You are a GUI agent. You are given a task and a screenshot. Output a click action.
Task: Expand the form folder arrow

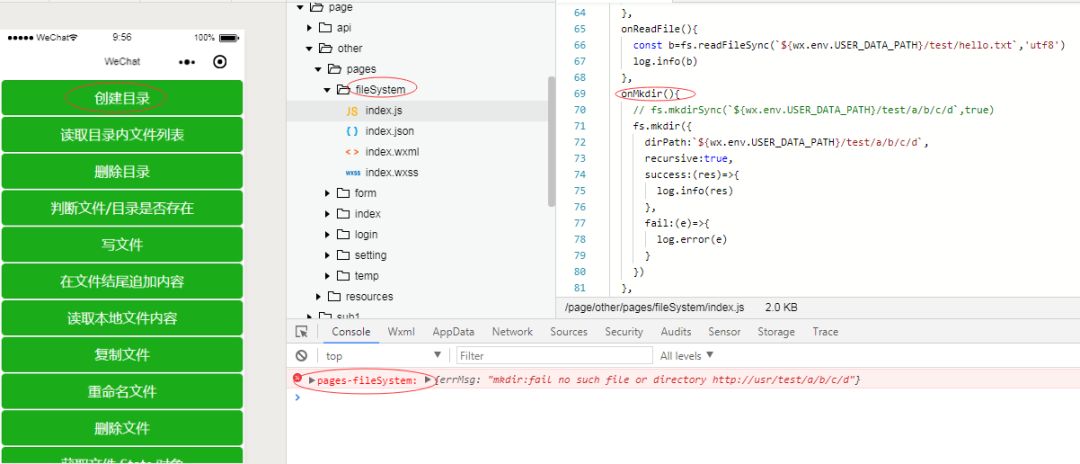(327, 193)
